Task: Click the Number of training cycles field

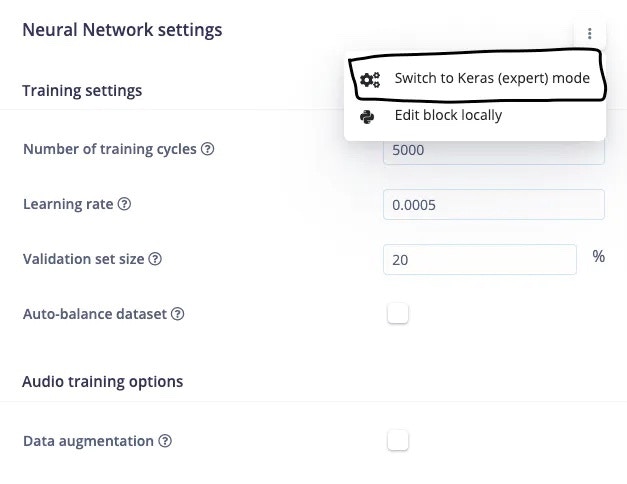Action: click(493, 152)
